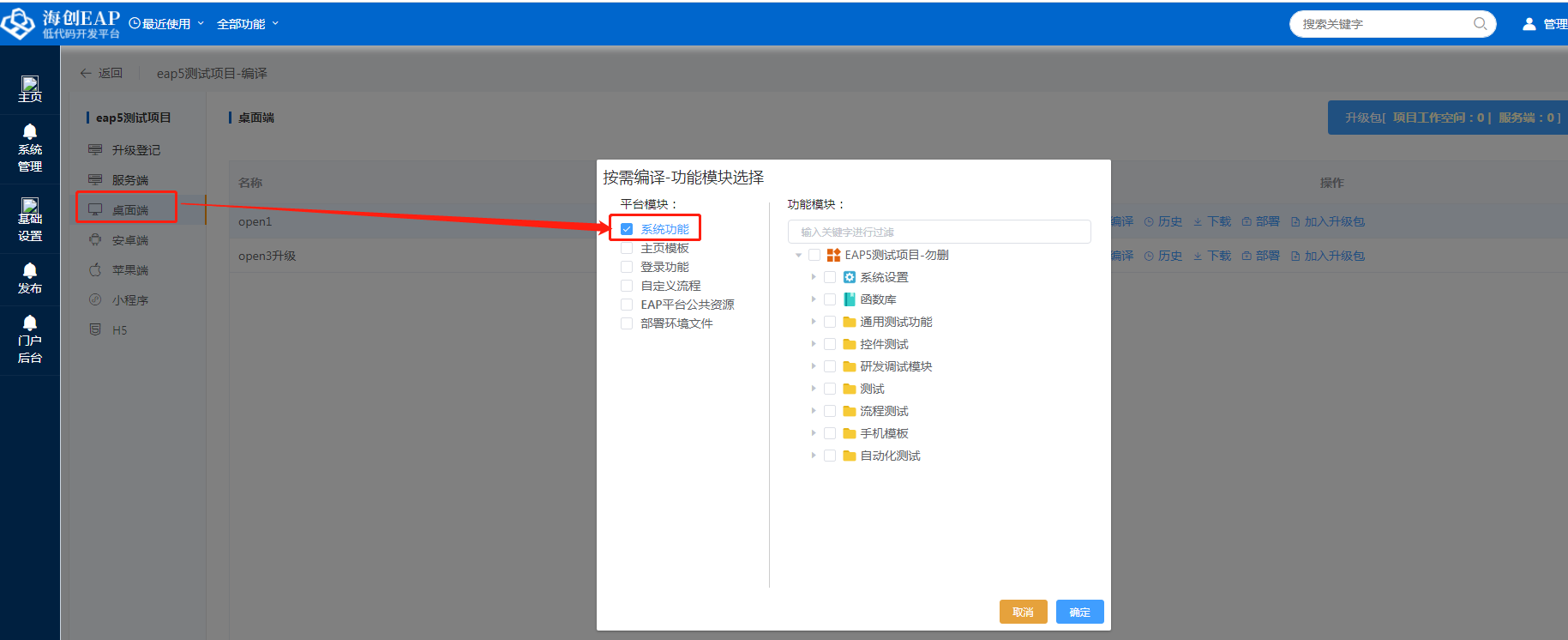The height and width of the screenshot is (640, 1568).
Task: Check the 控件测试 module checkbox
Action: [830, 344]
